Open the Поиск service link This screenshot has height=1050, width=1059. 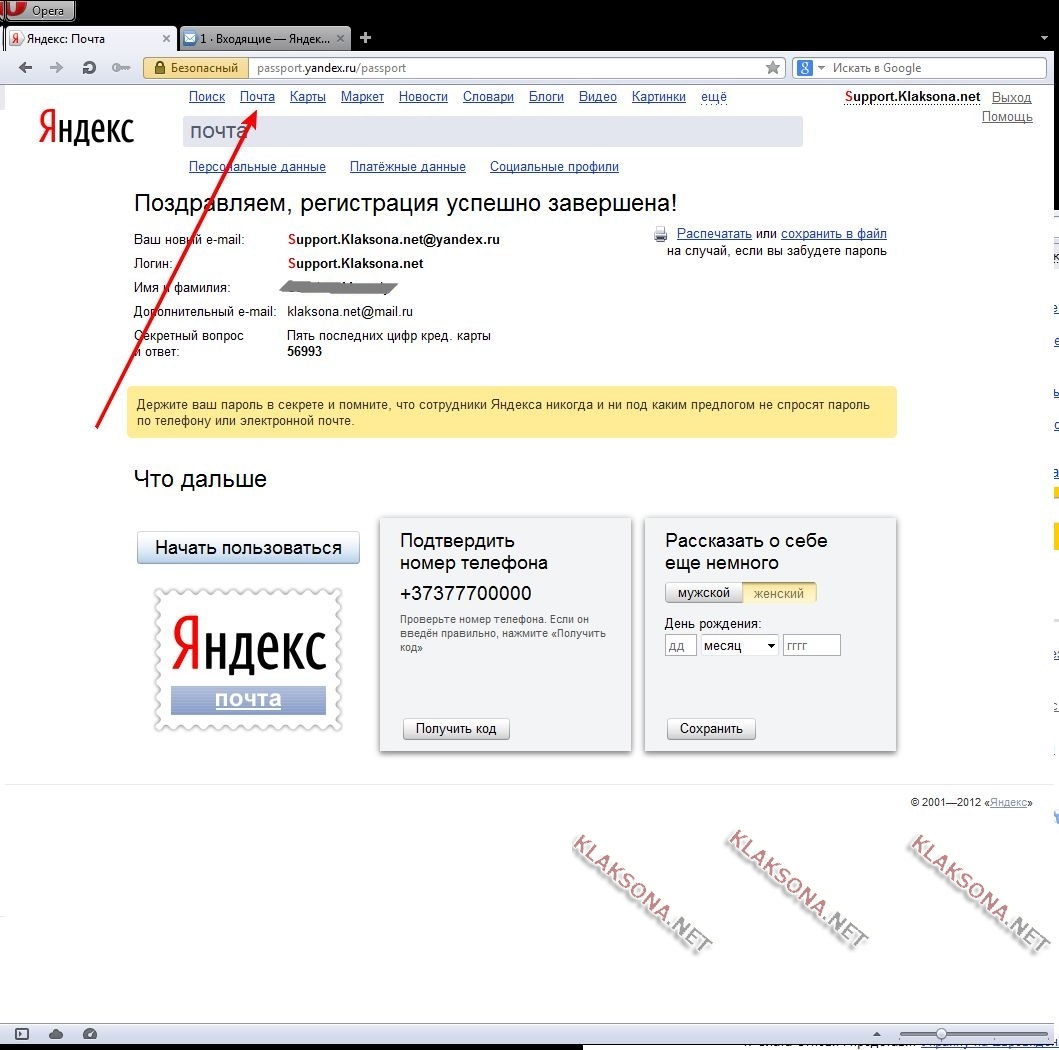[x=207, y=97]
